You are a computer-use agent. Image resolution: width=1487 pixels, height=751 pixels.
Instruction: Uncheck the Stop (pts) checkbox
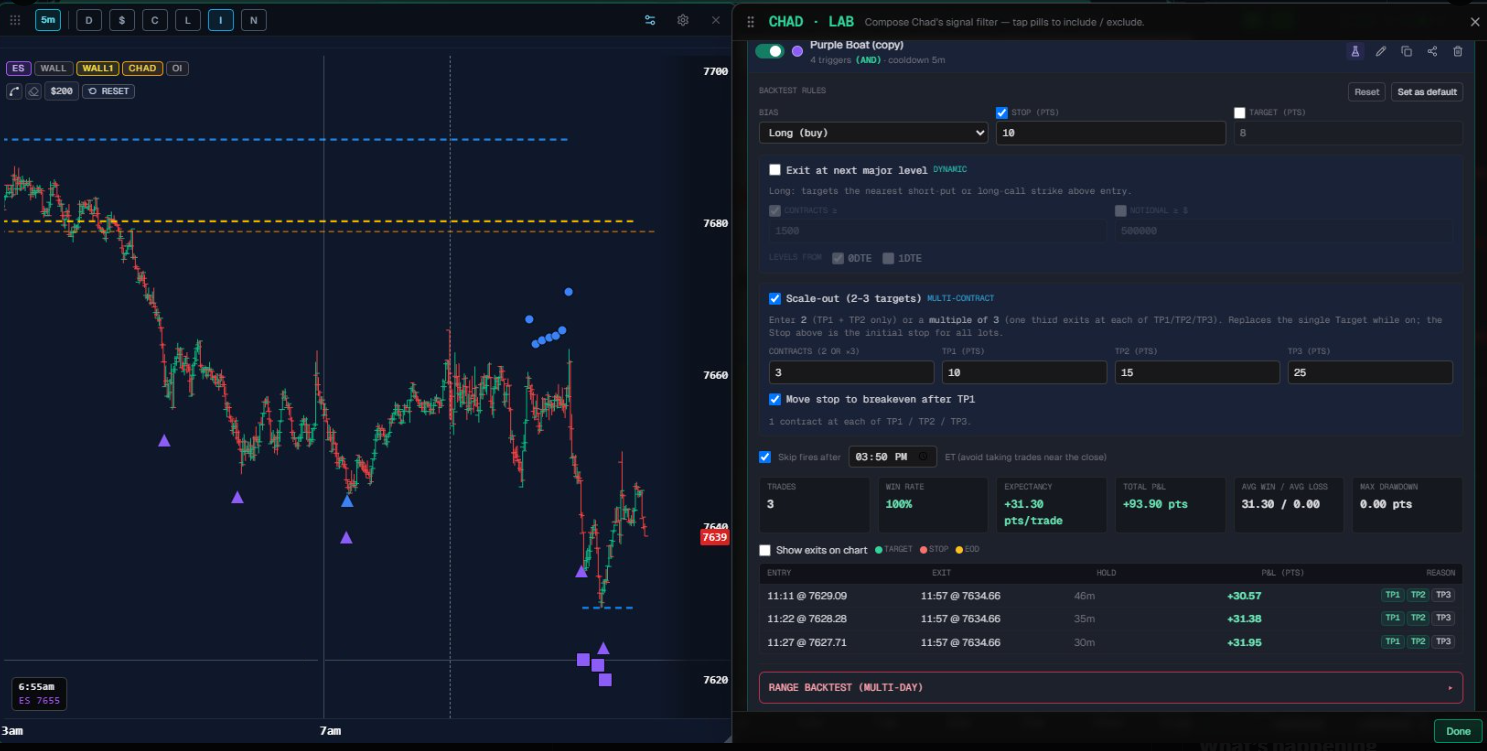[x=1002, y=113]
